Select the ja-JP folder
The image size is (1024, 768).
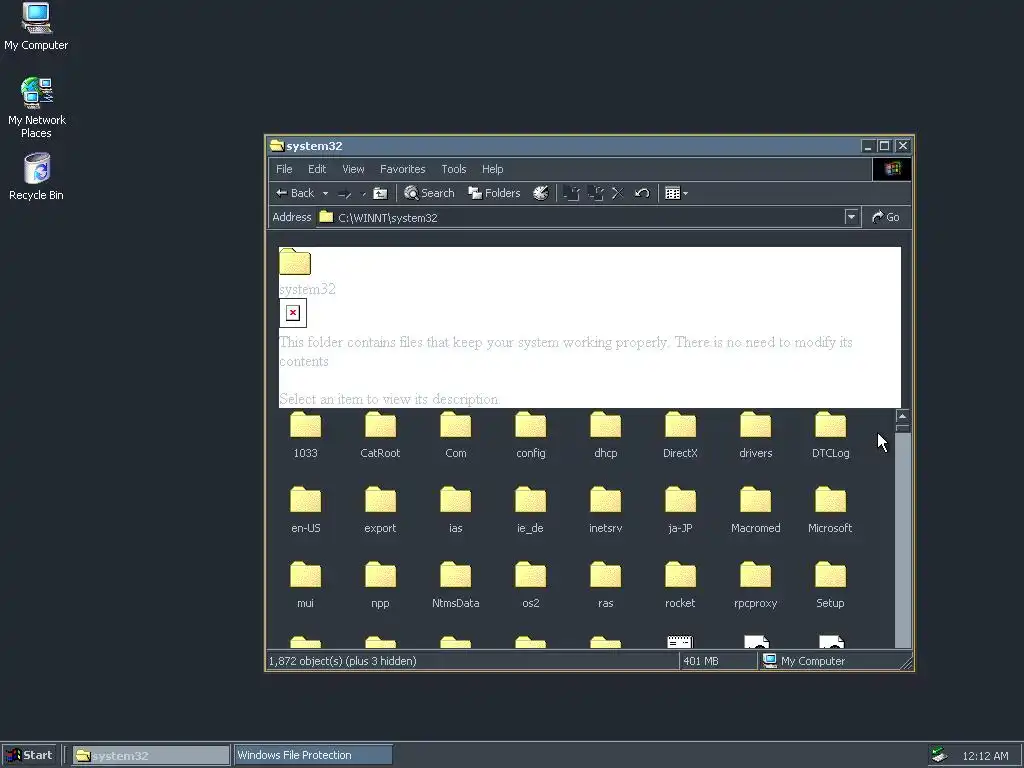[680, 510]
